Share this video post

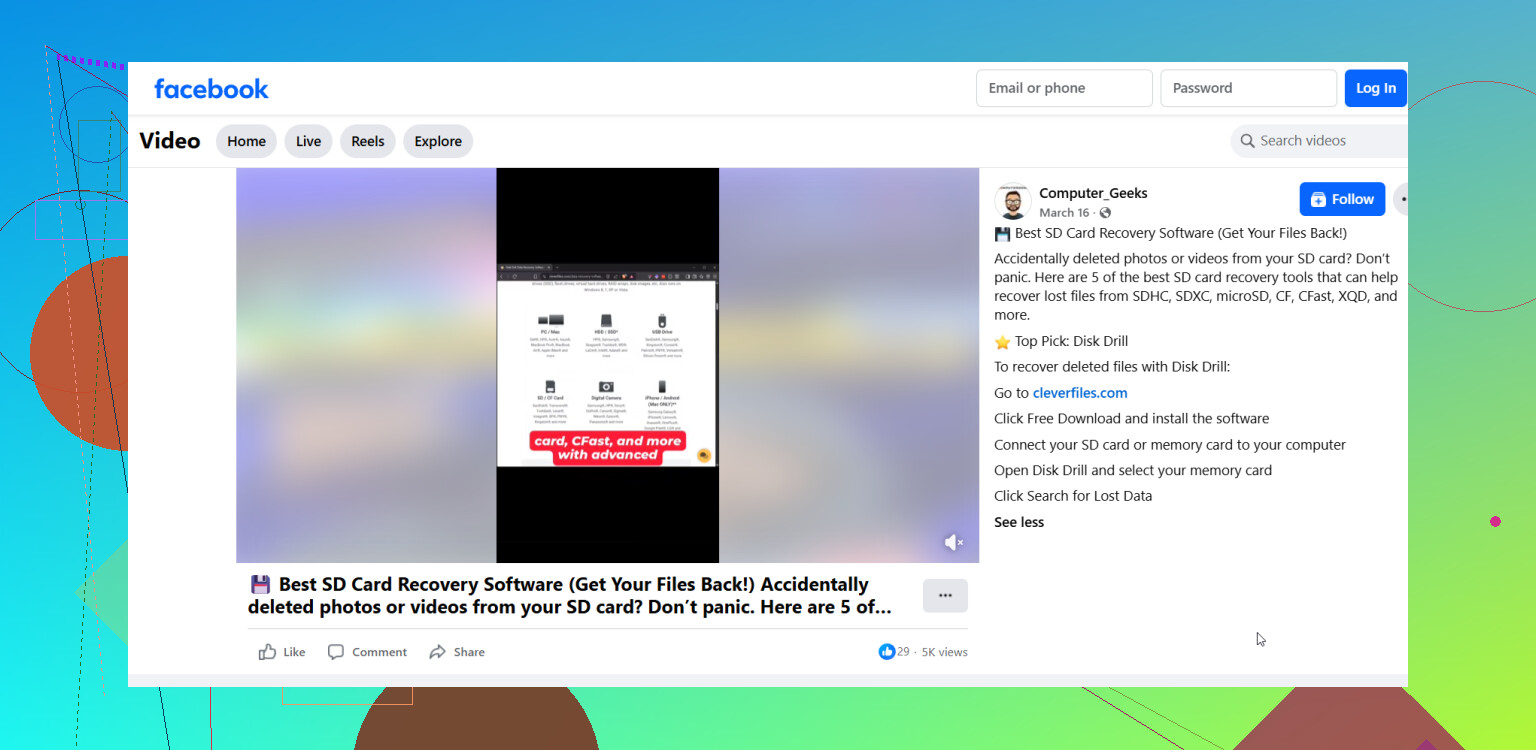457,652
